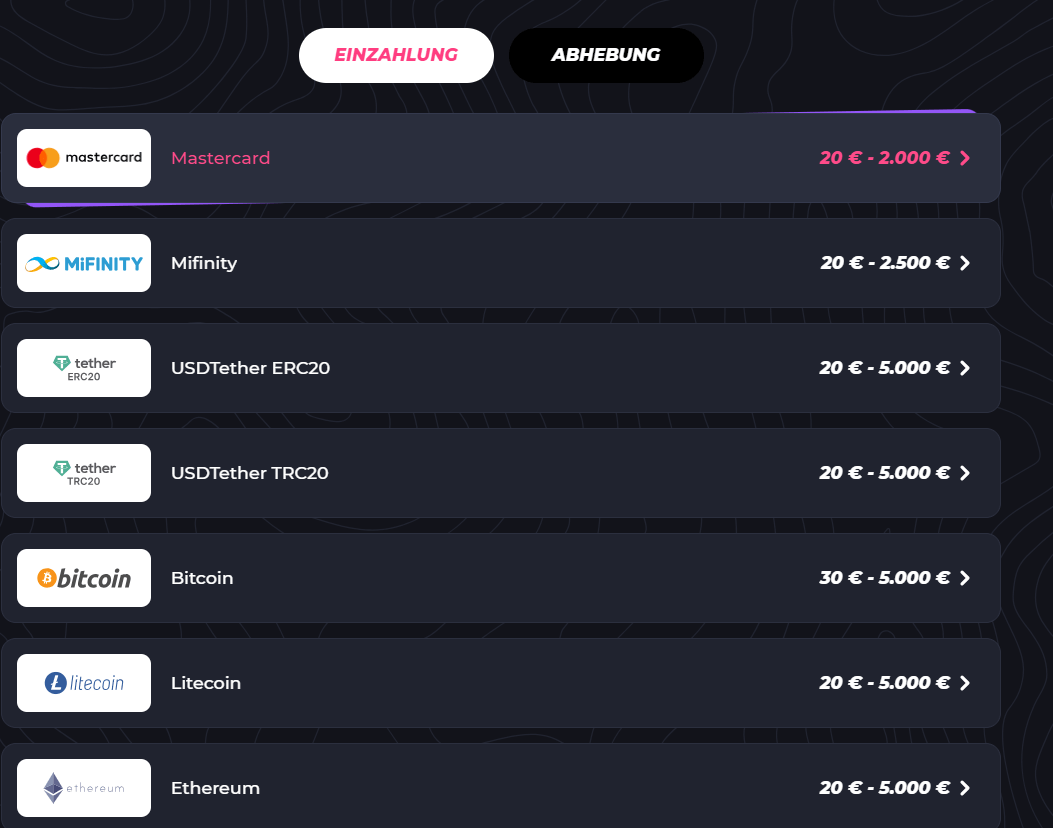Select the tether ERC20 logo
Image resolution: width=1053 pixels, height=828 pixels.
click(84, 368)
